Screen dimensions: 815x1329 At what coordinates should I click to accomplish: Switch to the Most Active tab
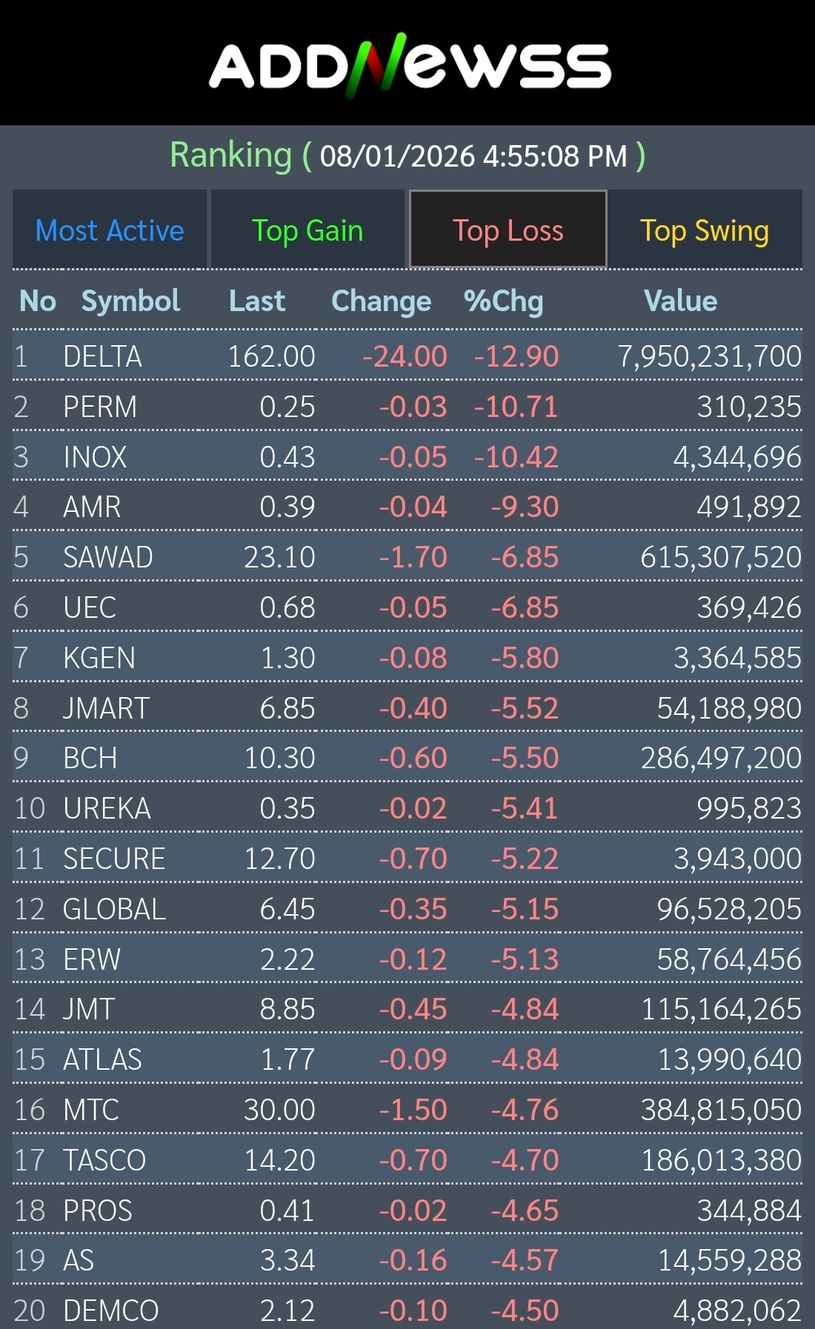coord(110,230)
